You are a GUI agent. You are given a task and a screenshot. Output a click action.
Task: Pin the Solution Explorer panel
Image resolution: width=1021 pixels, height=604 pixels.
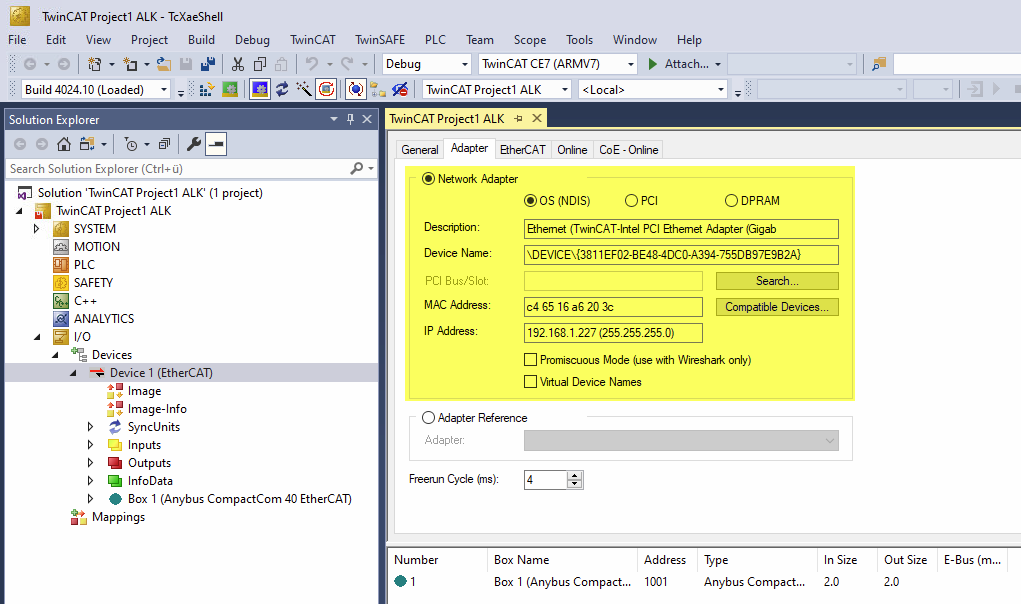pyautogui.click(x=350, y=119)
